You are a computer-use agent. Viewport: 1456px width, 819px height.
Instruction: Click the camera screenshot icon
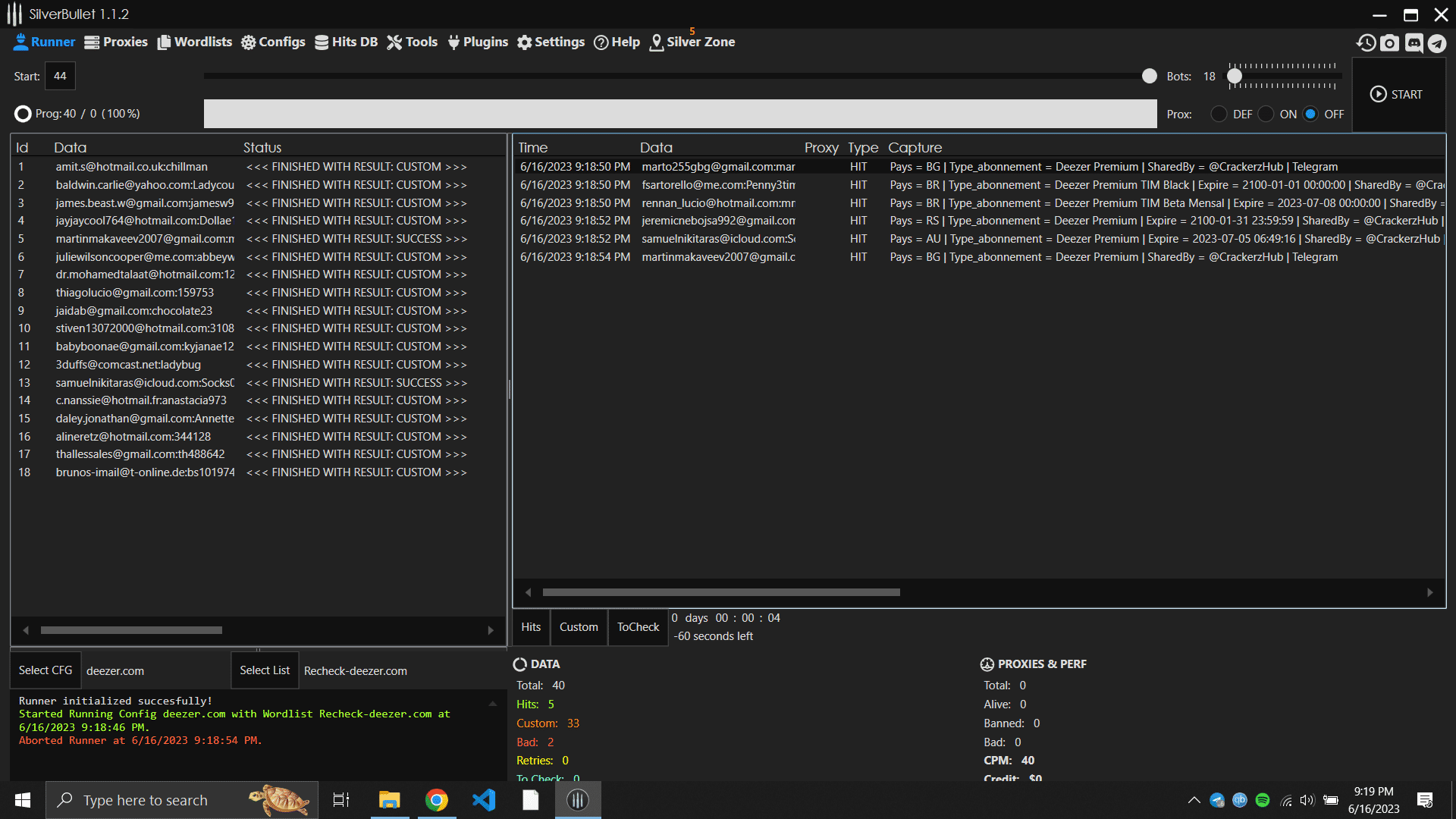[1389, 42]
